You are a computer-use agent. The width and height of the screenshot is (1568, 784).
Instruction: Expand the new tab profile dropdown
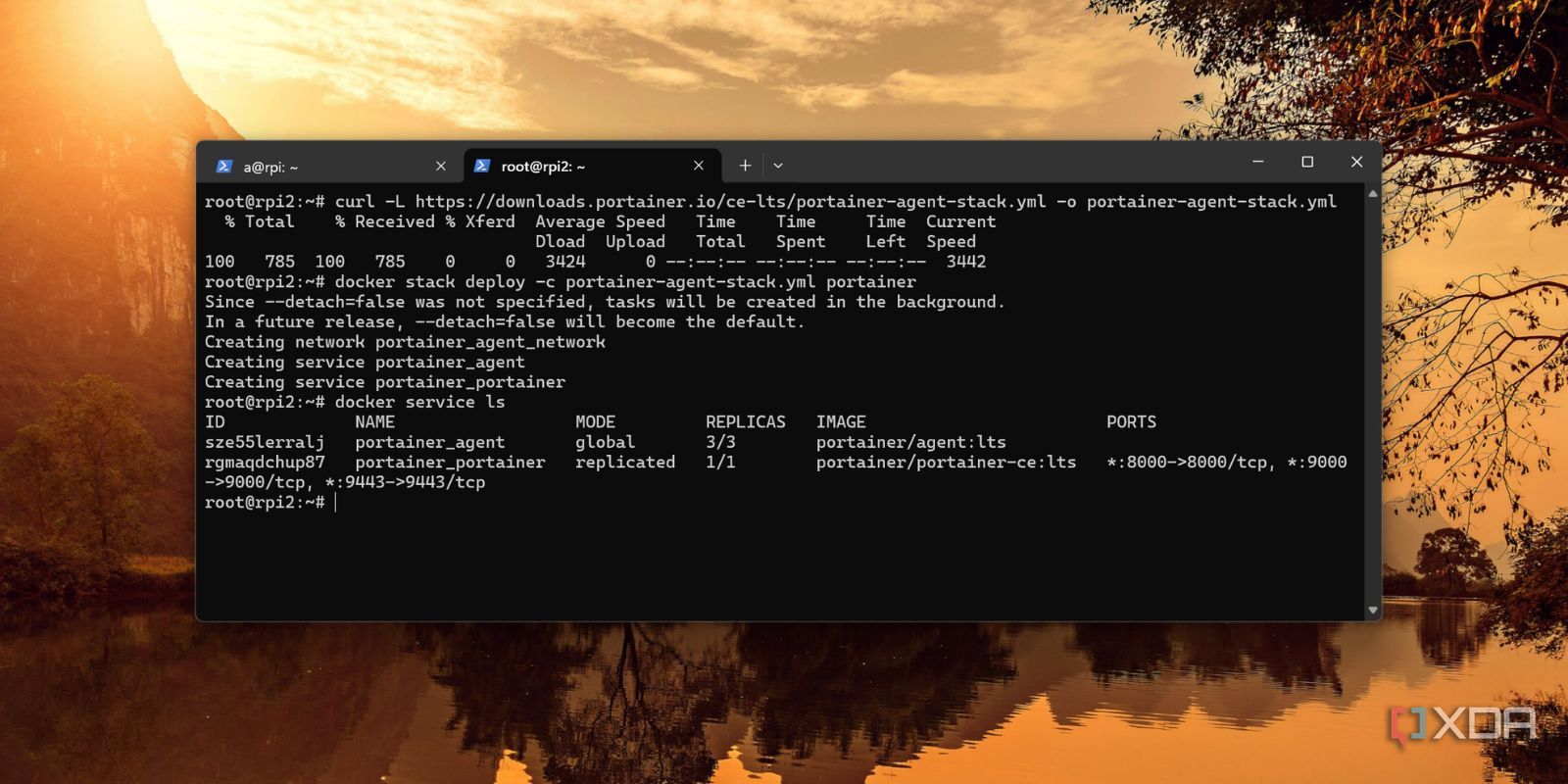pos(778,166)
